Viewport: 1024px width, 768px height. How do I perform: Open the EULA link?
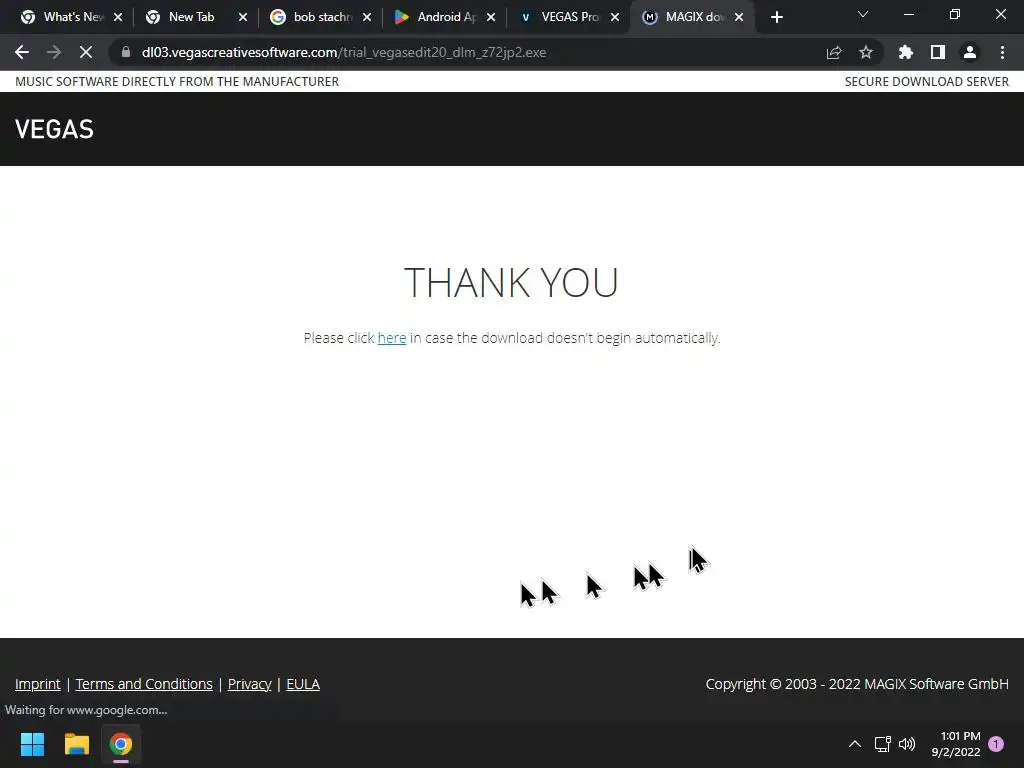(x=303, y=684)
